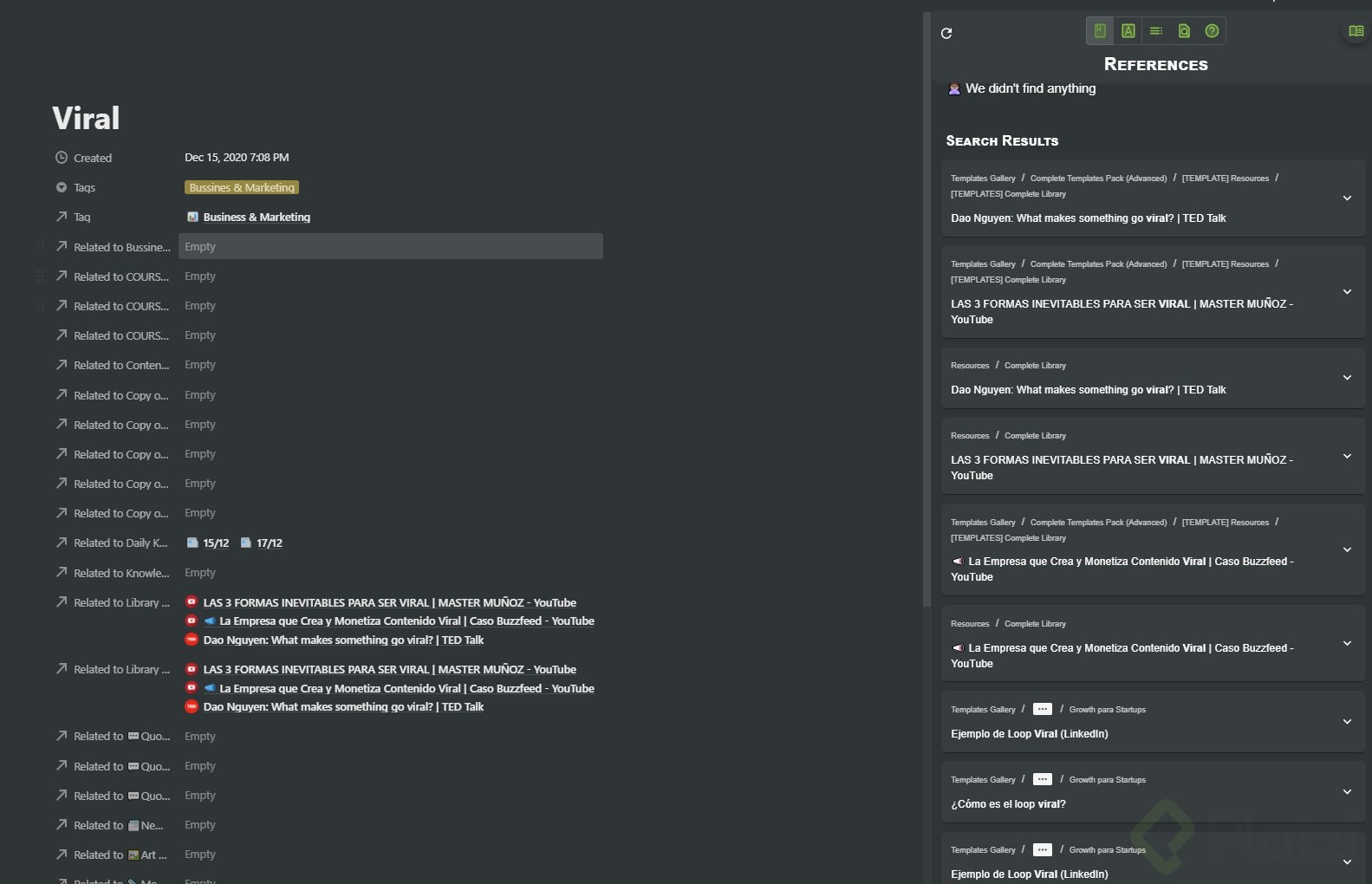Click the Bussines & Marketing yellow tag
Screen dimensions: 1372x884
pyautogui.click(x=242, y=187)
